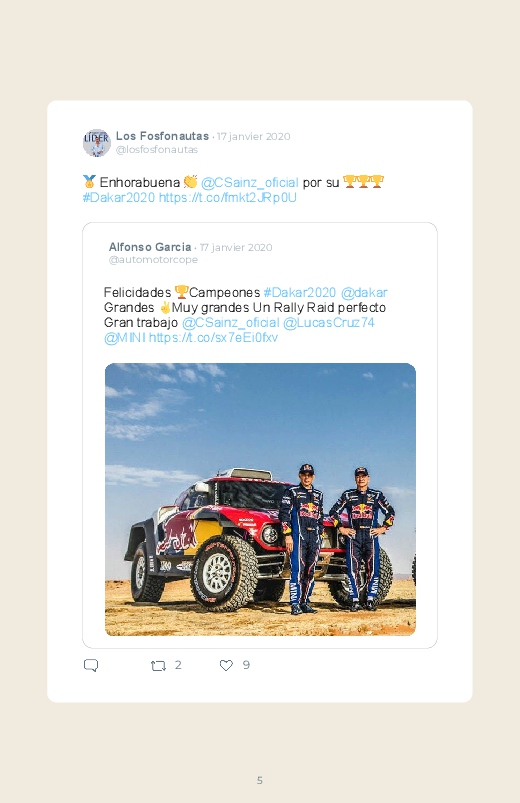This screenshot has height=803, width=520.
Task: Open @LucasCruz74 mention
Action: [328, 323]
